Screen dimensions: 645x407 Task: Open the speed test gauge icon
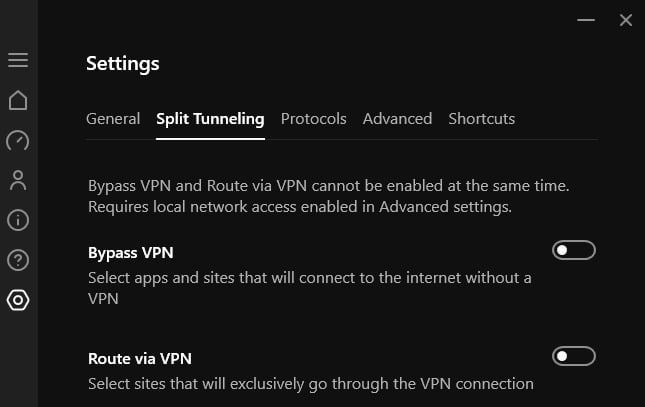18,140
